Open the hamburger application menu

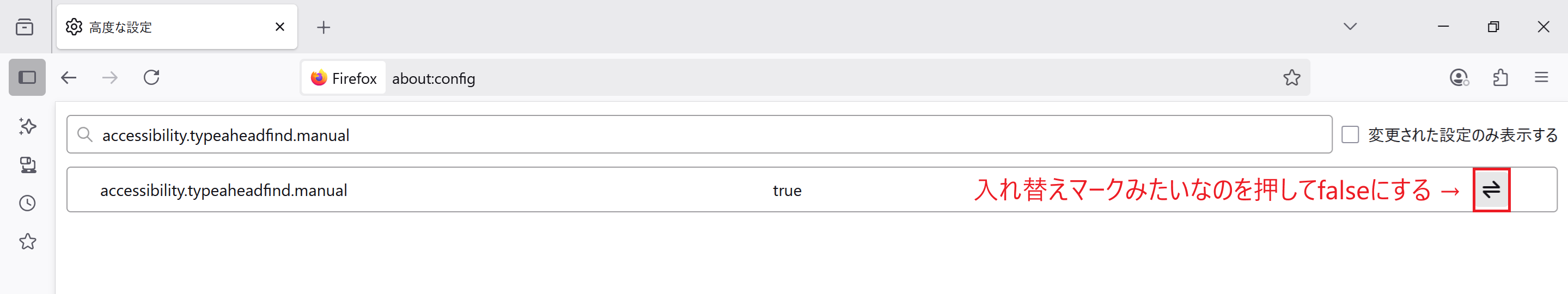point(1541,77)
